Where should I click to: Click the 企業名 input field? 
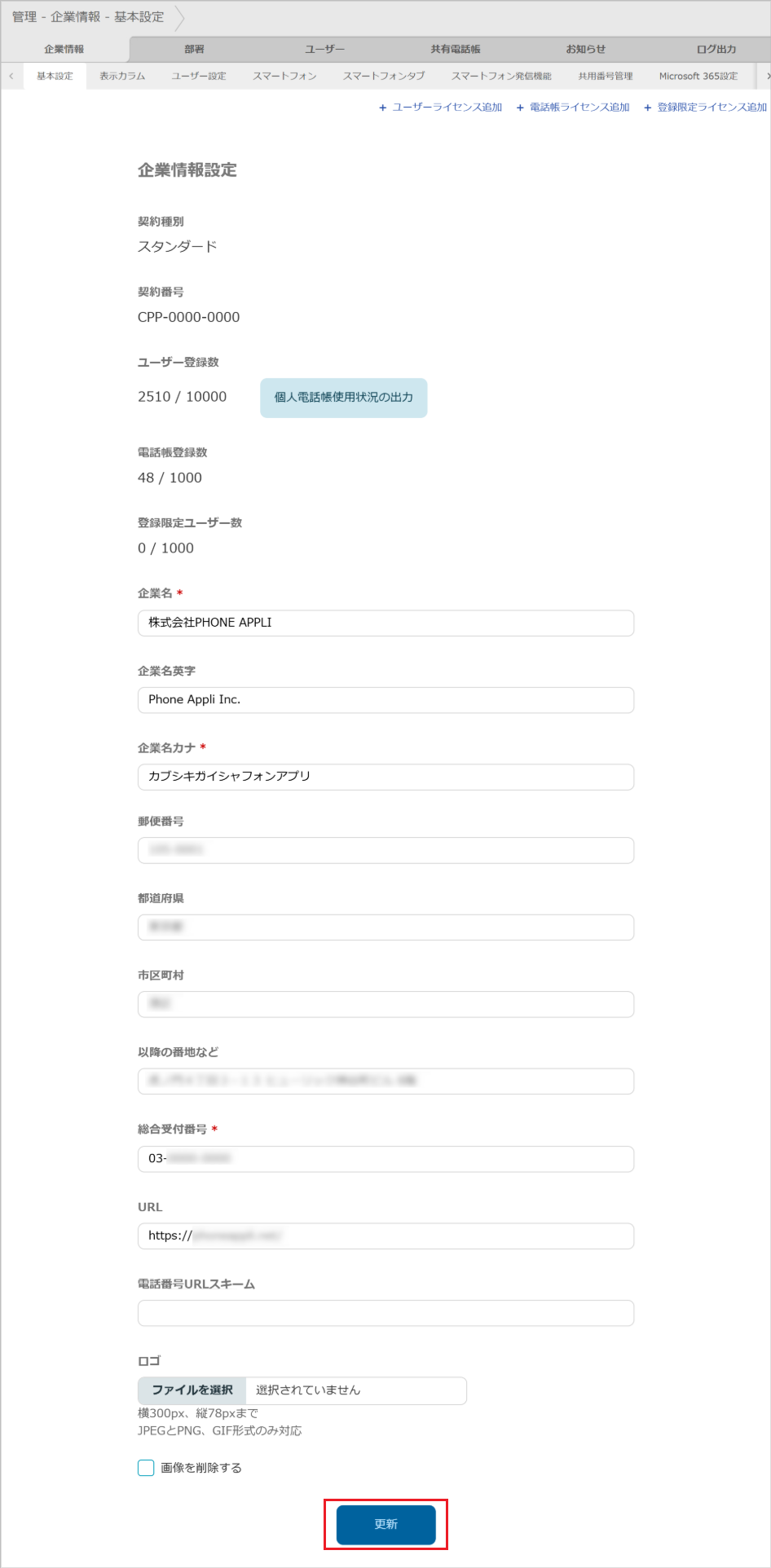tap(385, 623)
